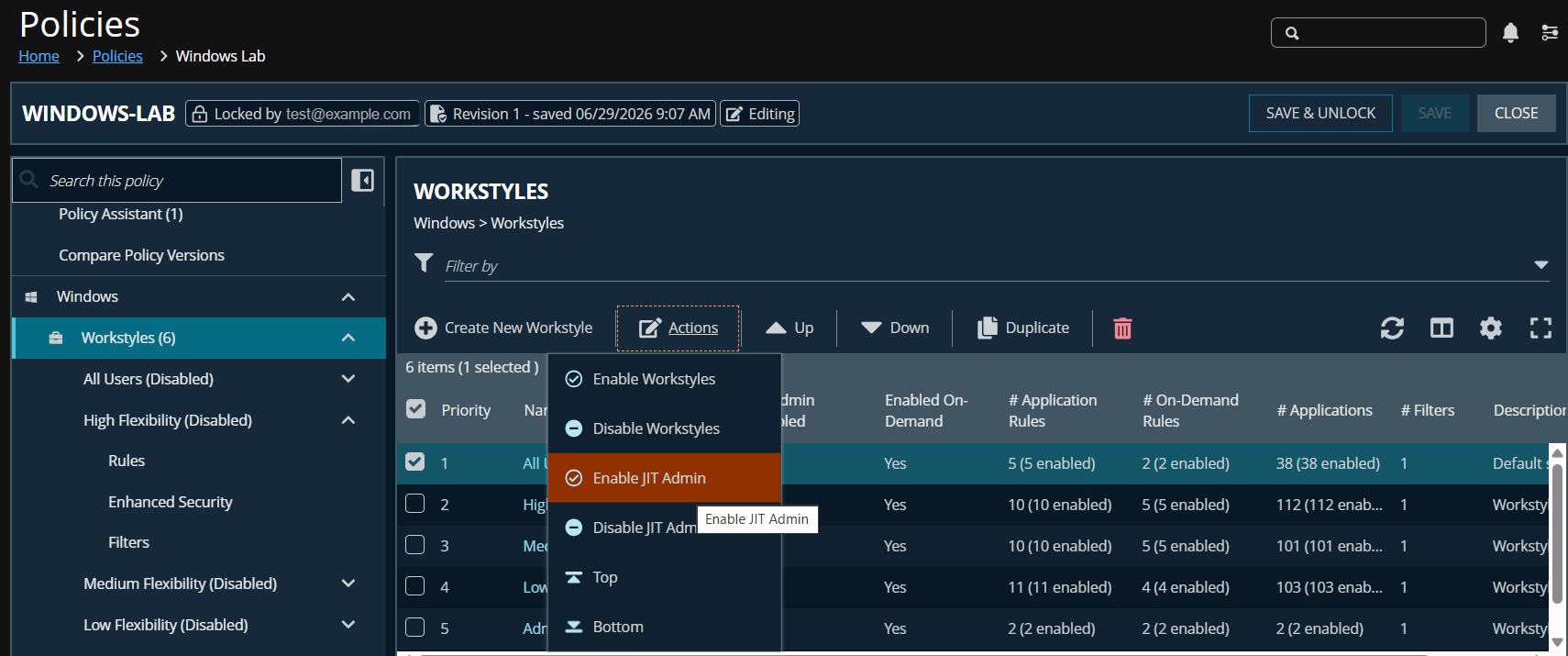This screenshot has width=1568, height=656.
Task: Click the search icon in policy search
Action: tap(29, 180)
